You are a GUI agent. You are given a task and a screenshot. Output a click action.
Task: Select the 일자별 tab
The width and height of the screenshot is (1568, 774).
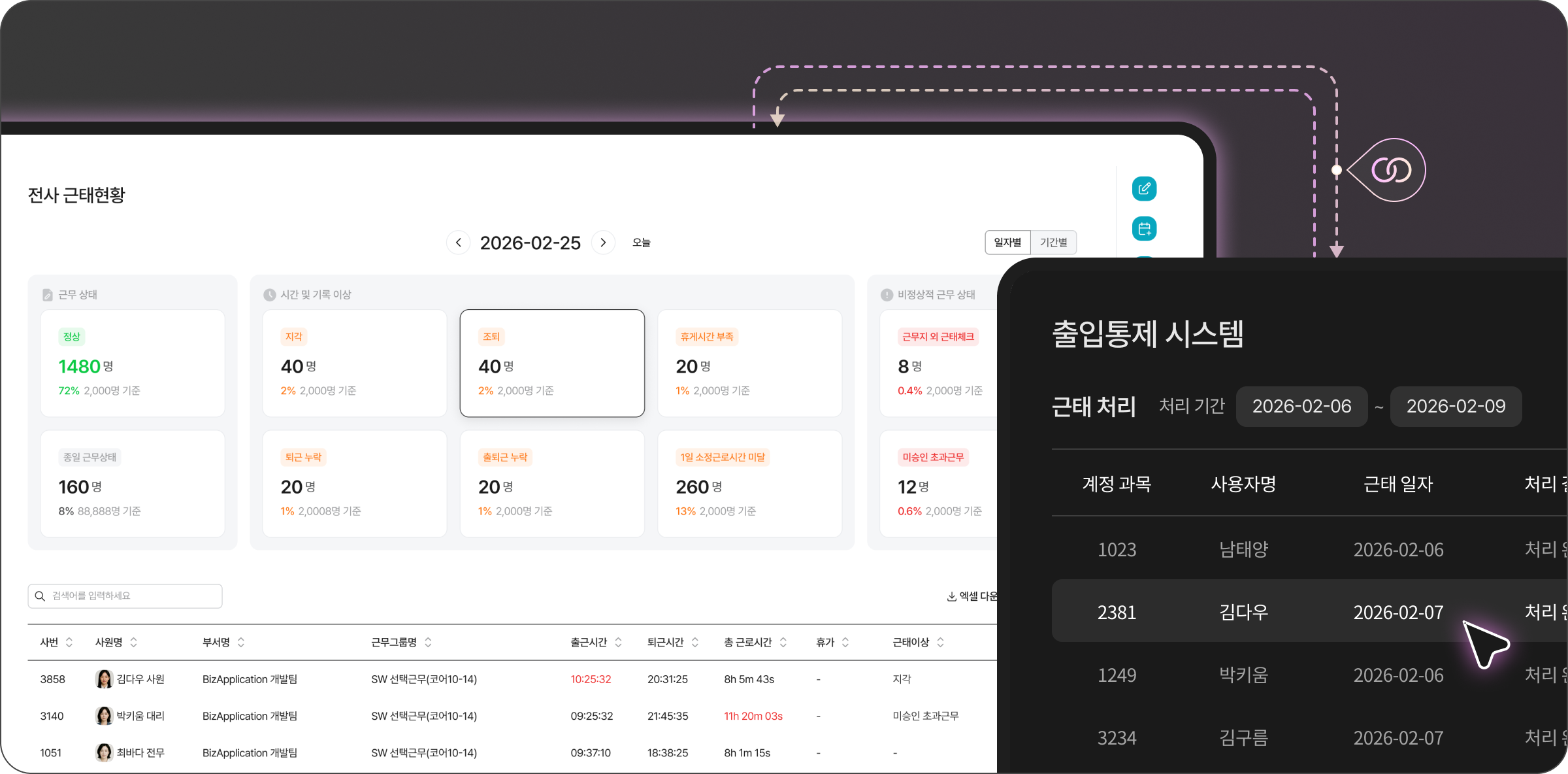click(x=1007, y=242)
